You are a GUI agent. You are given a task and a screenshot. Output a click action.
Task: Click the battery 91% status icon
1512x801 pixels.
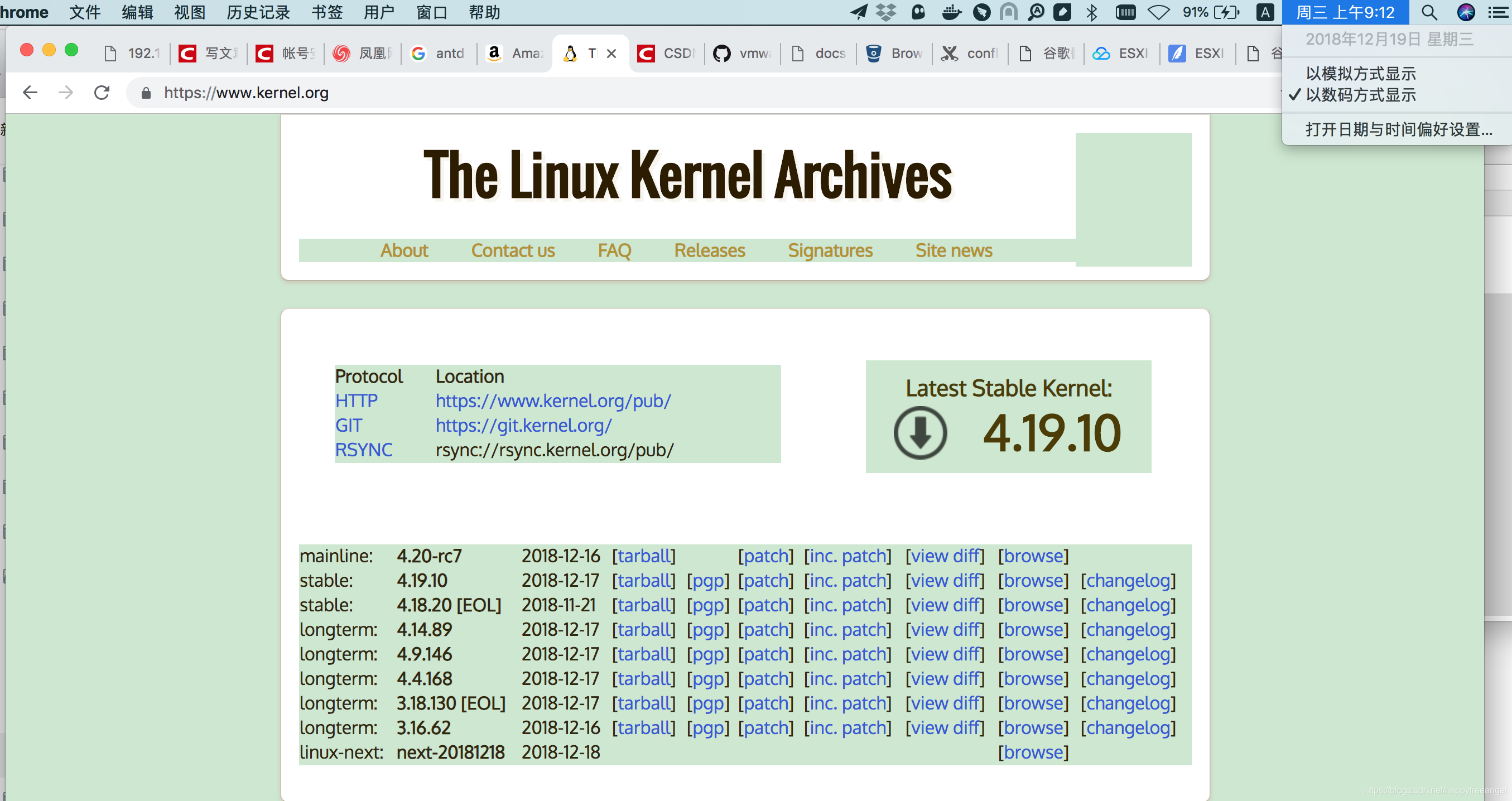click(x=1210, y=12)
